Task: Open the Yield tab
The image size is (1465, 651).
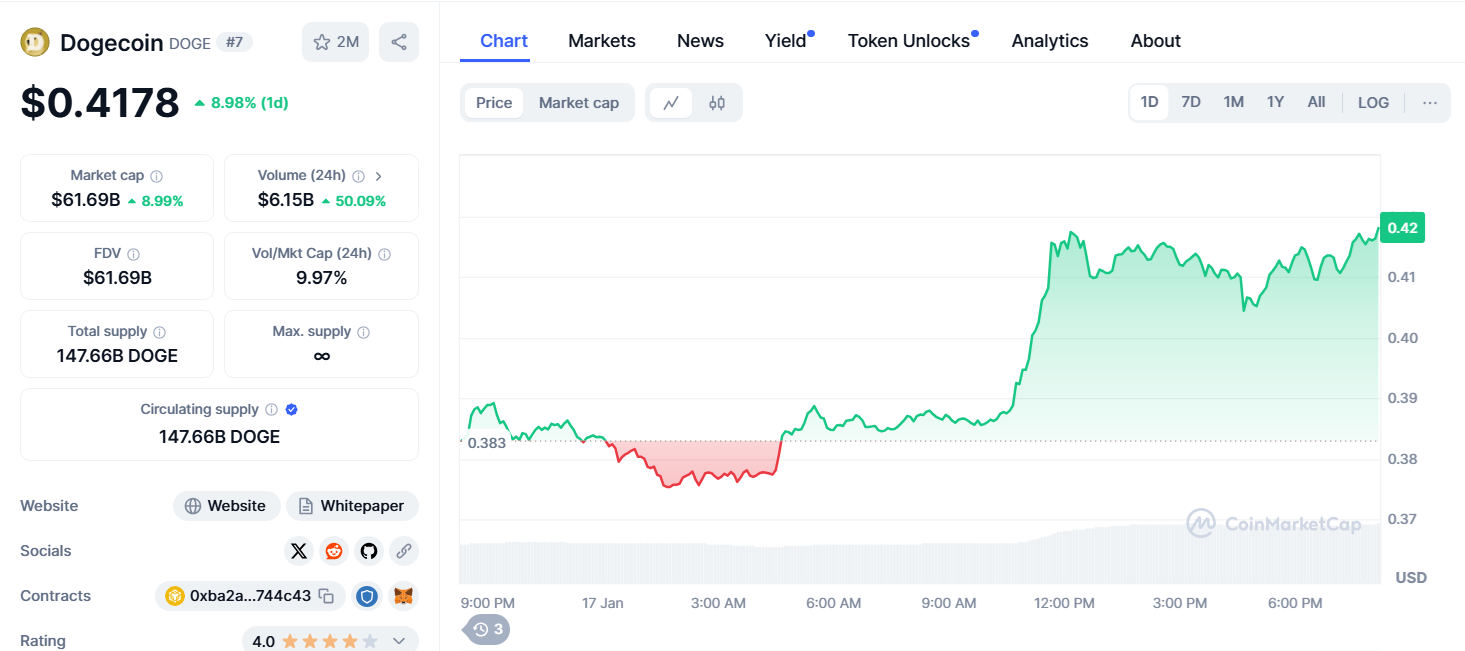Action: pos(786,41)
